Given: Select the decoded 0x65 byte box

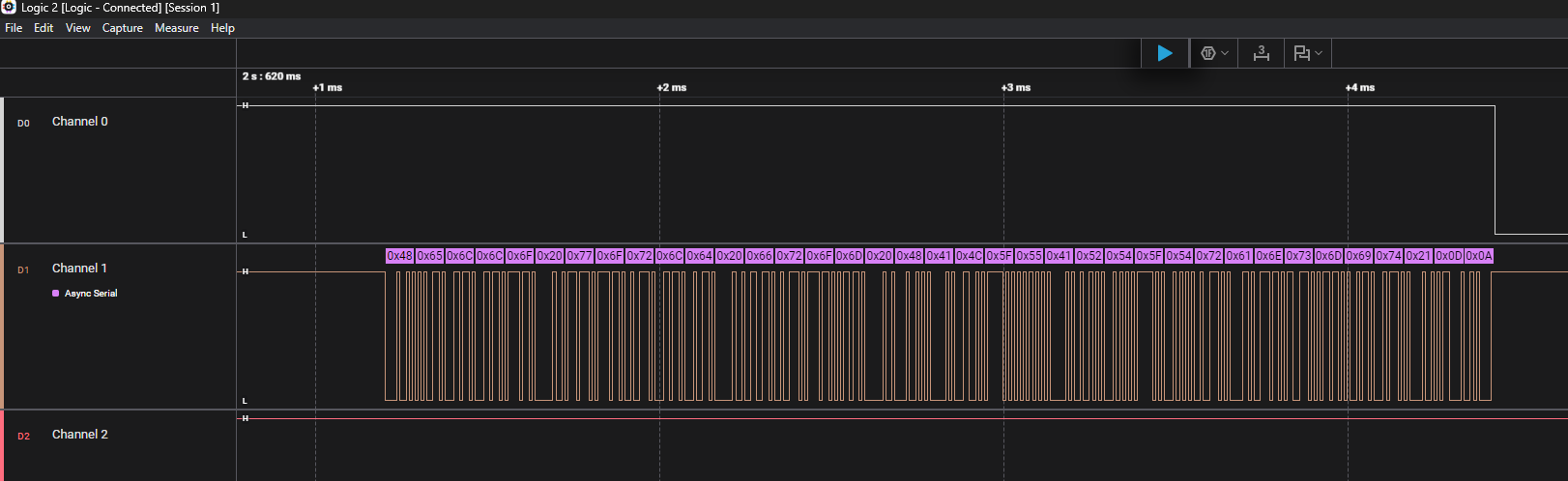Looking at the screenshot, I should [x=430, y=256].
